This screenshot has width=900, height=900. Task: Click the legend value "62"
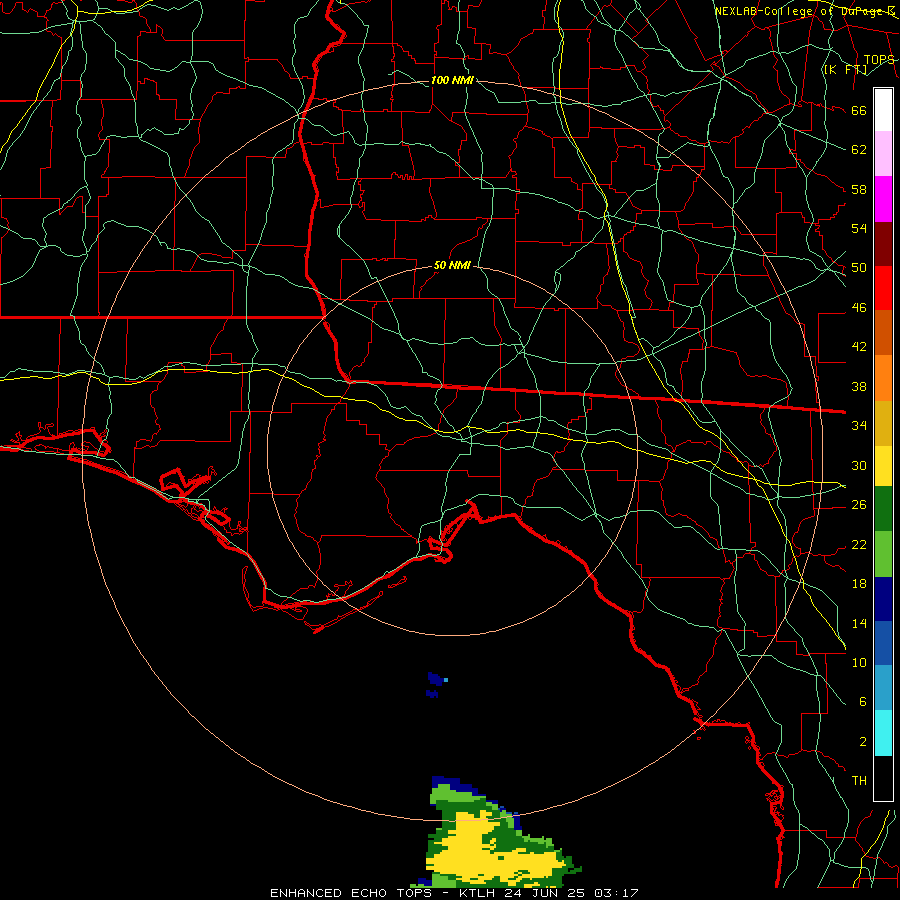click(859, 150)
